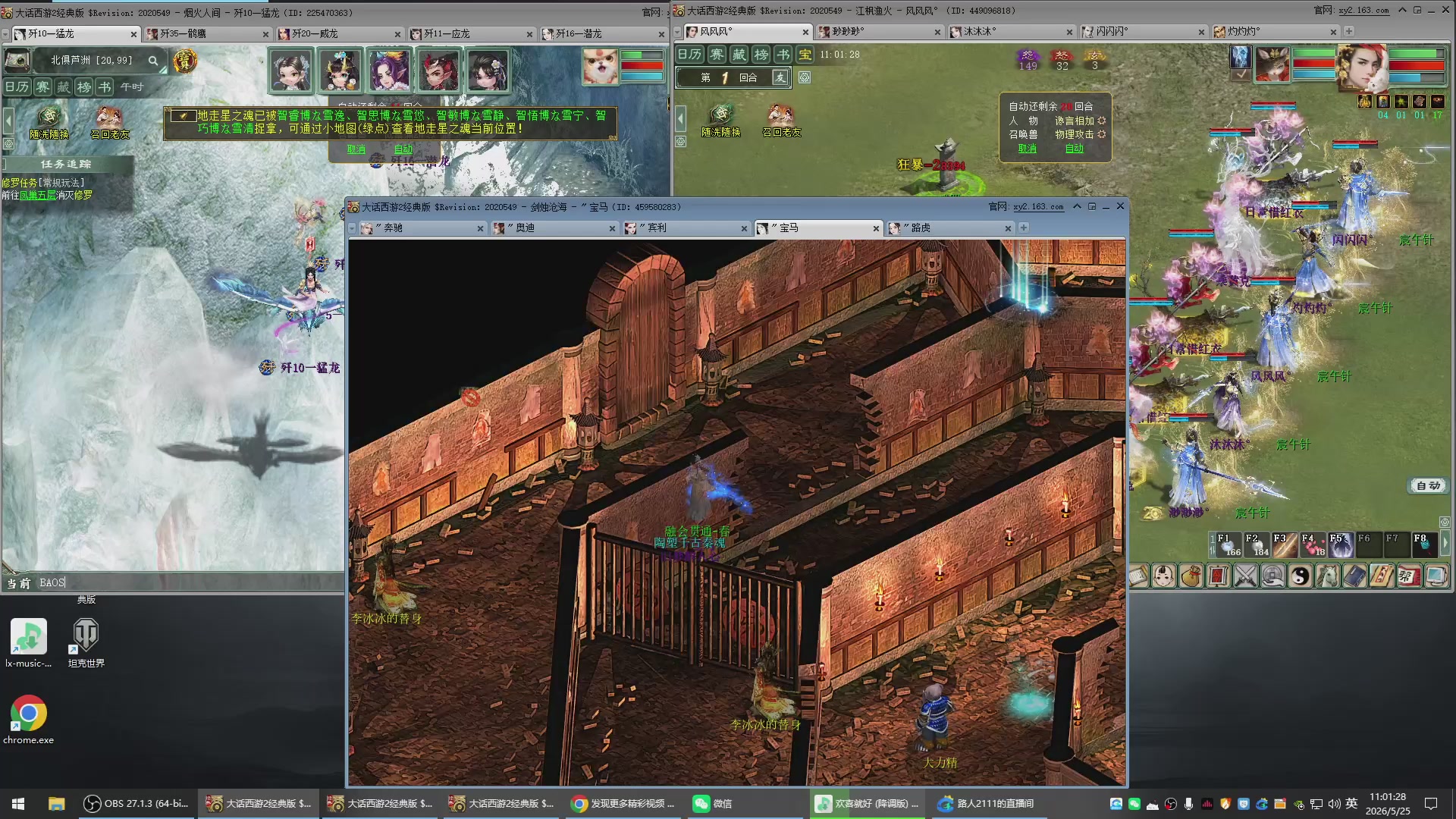Cast the F5 skill
This screenshot has width=1456, height=819.
1340,544
